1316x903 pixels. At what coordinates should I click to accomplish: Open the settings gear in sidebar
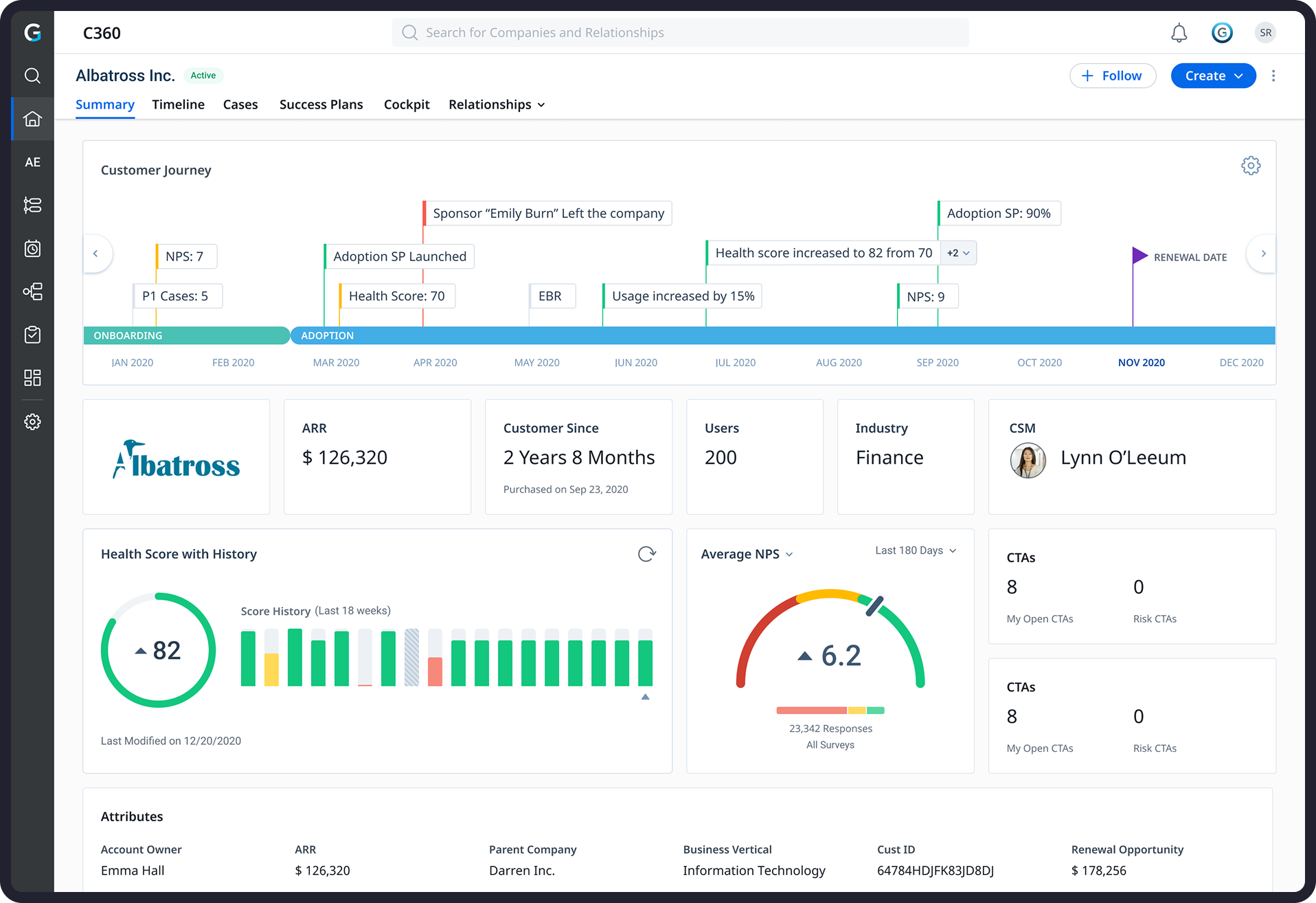(x=32, y=421)
